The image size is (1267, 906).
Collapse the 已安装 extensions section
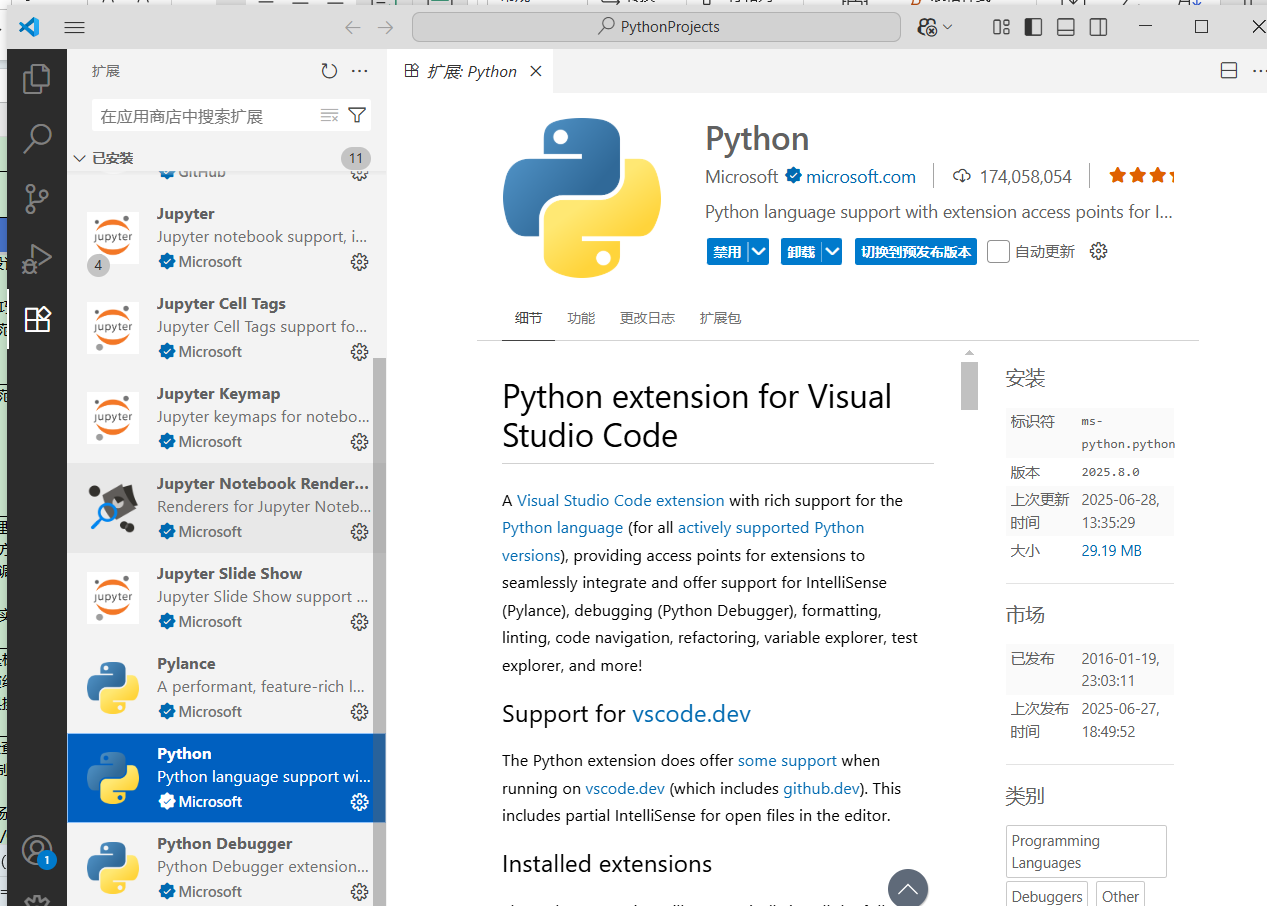(x=80, y=158)
